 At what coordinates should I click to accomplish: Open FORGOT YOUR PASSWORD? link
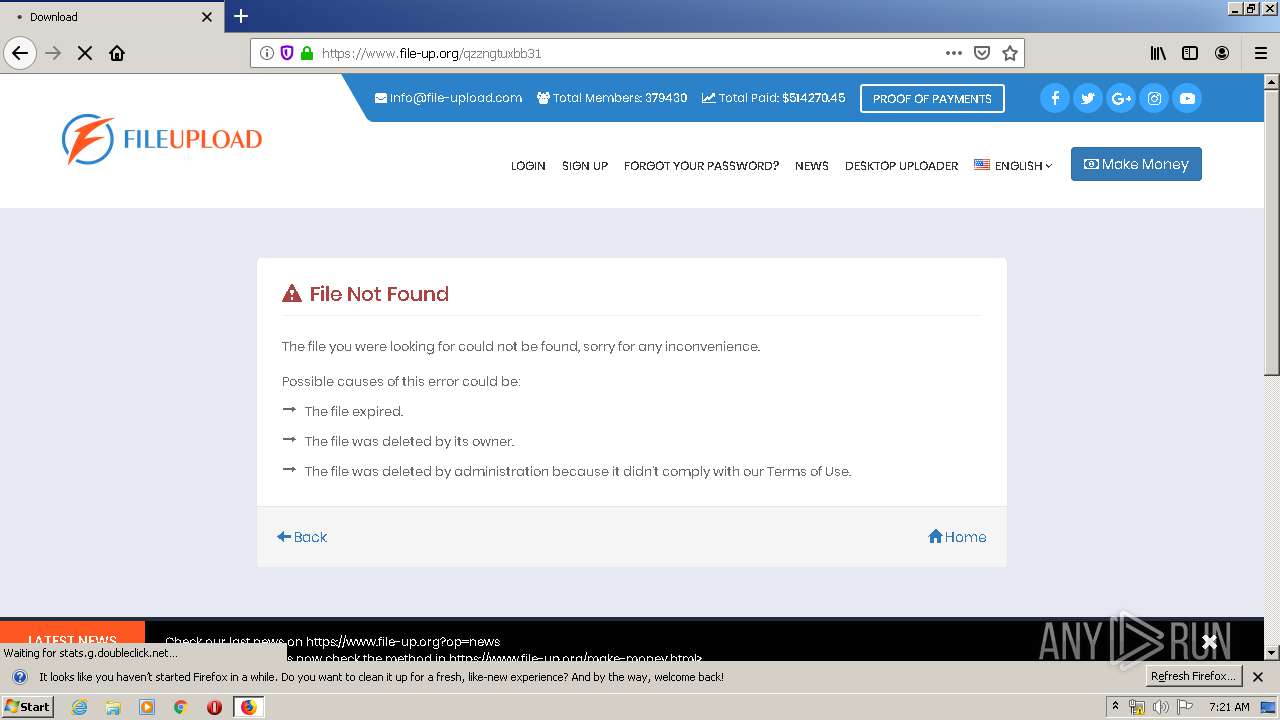click(x=701, y=166)
